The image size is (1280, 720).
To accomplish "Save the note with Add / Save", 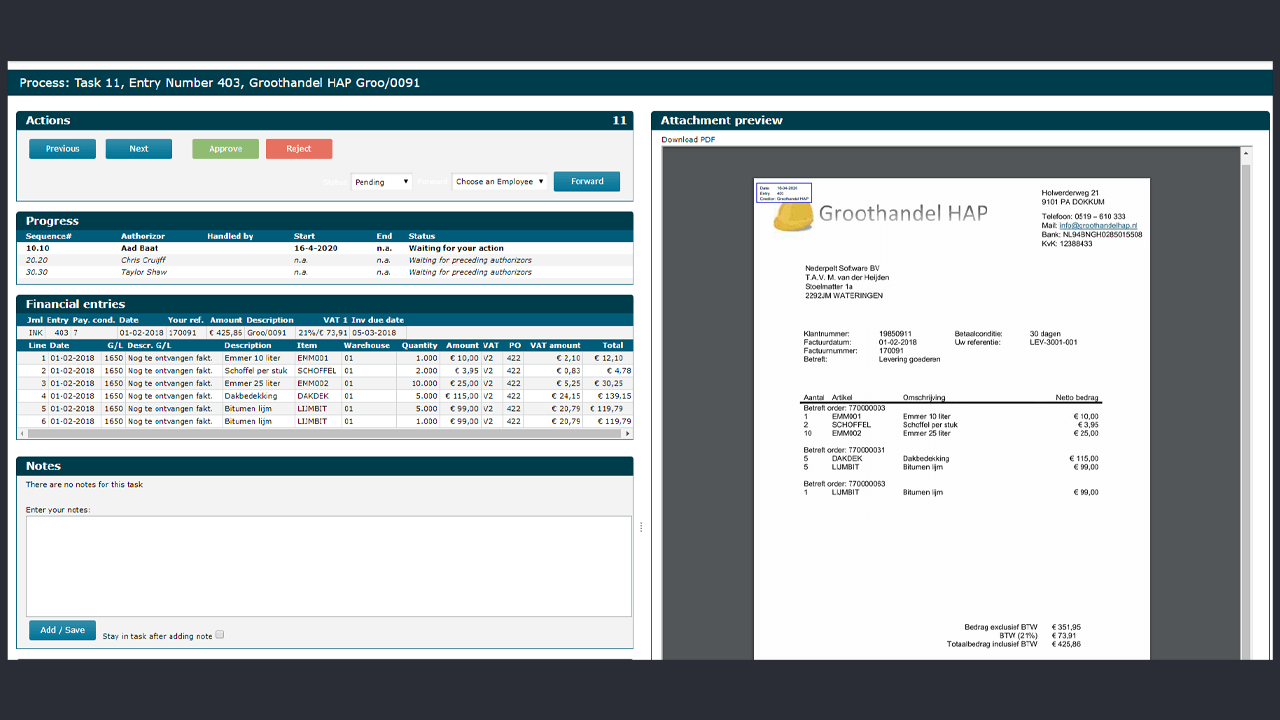I will (62, 630).
